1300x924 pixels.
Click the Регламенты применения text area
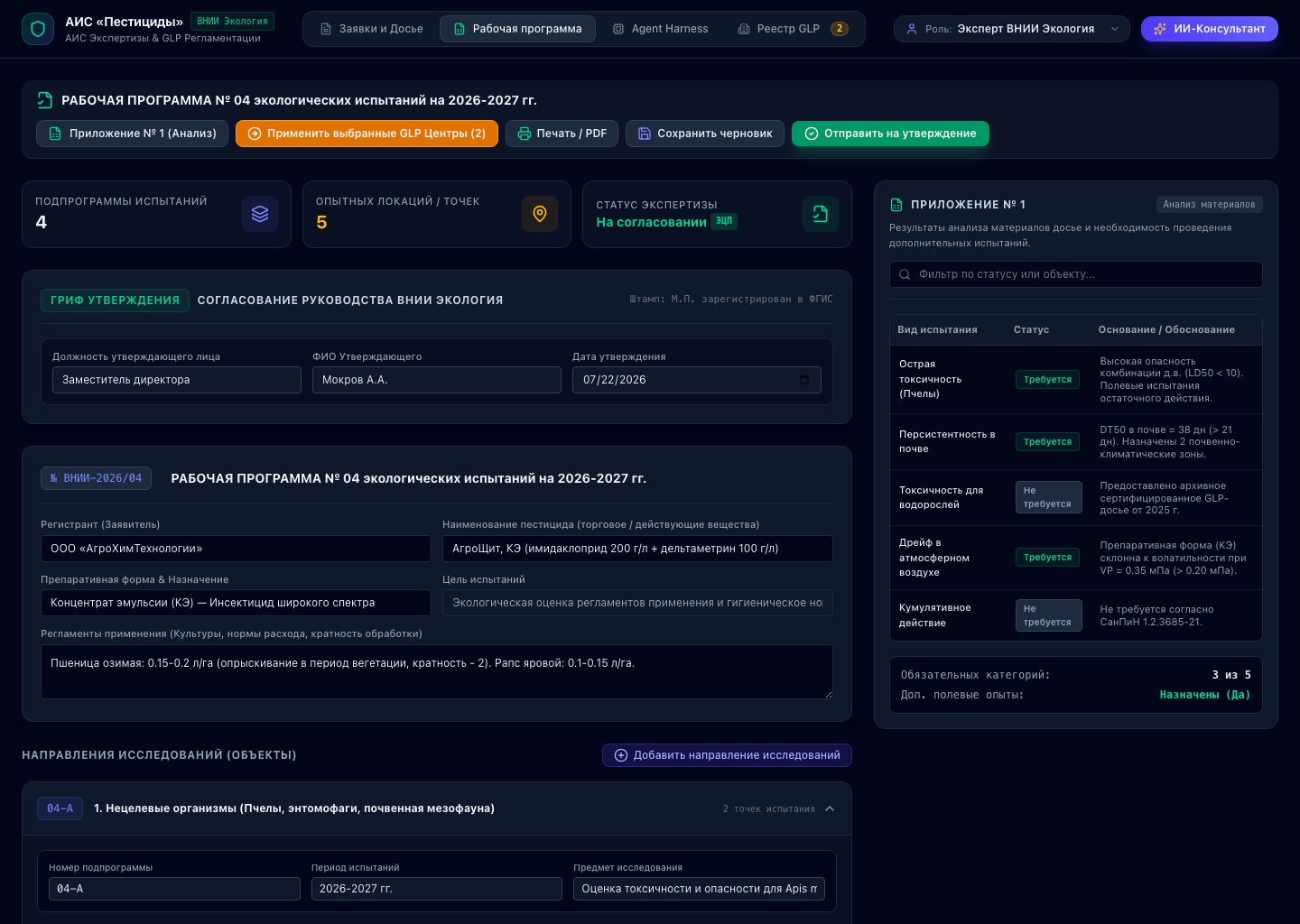click(x=437, y=671)
